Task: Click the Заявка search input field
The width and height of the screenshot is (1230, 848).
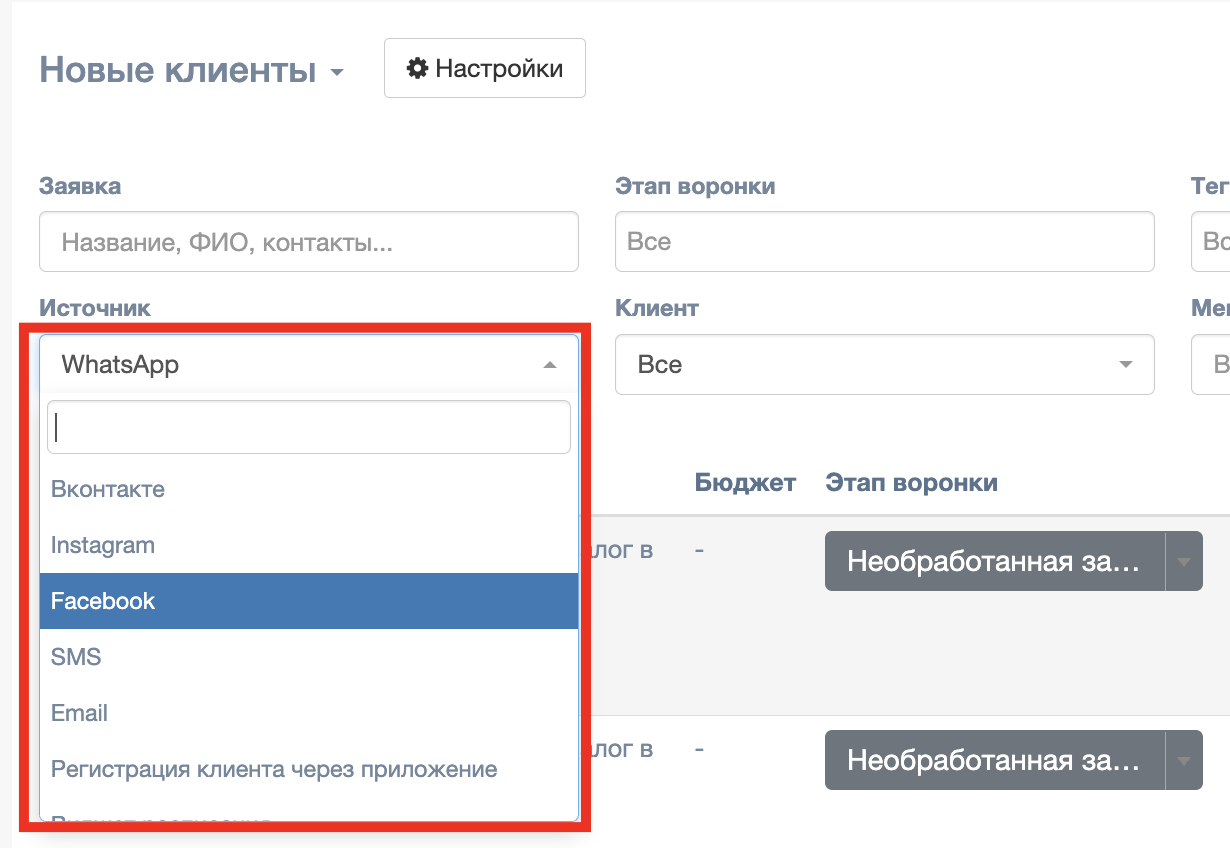Action: point(309,241)
